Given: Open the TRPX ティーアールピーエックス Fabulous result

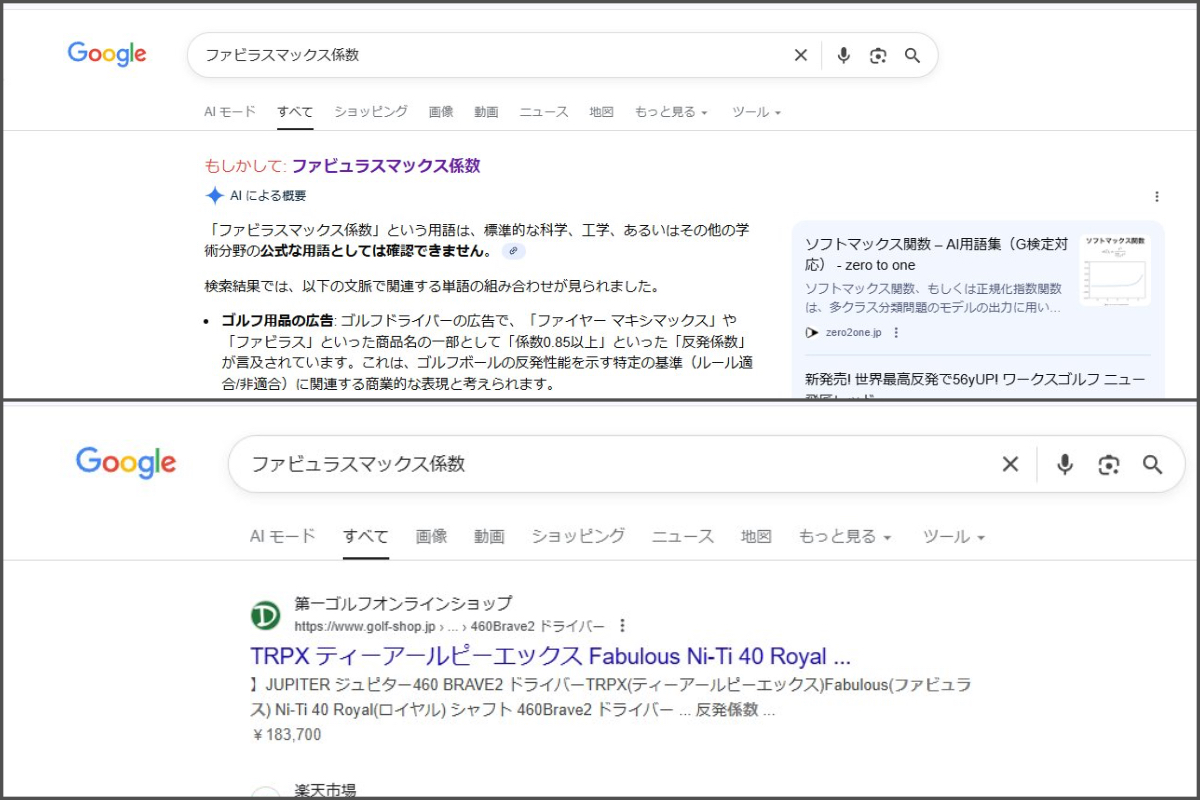Looking at the screenshot, I should pos(550,657).
